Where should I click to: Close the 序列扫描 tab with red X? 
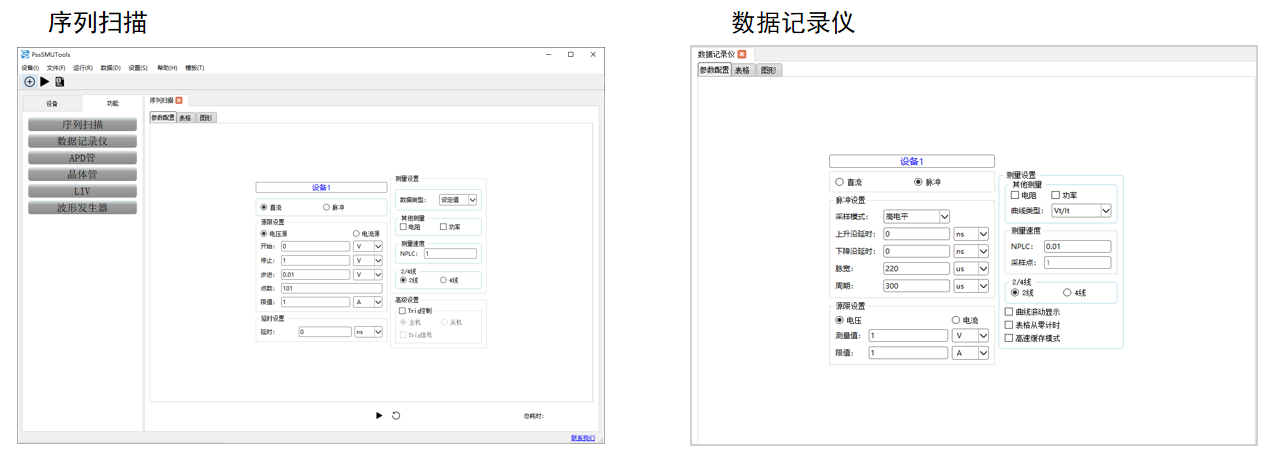click(x=179, y=101)
